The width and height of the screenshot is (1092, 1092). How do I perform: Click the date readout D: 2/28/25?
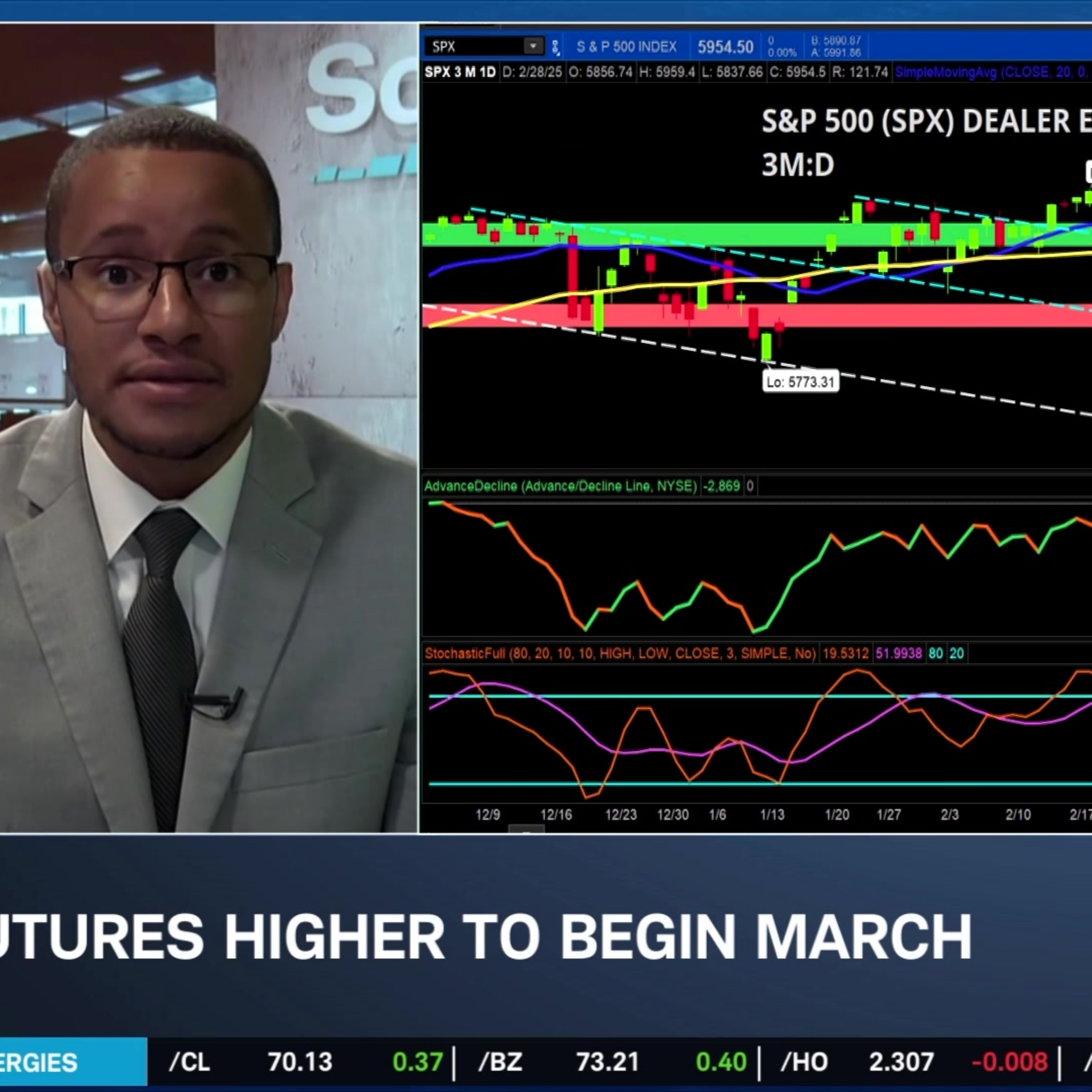click(532, 72)
